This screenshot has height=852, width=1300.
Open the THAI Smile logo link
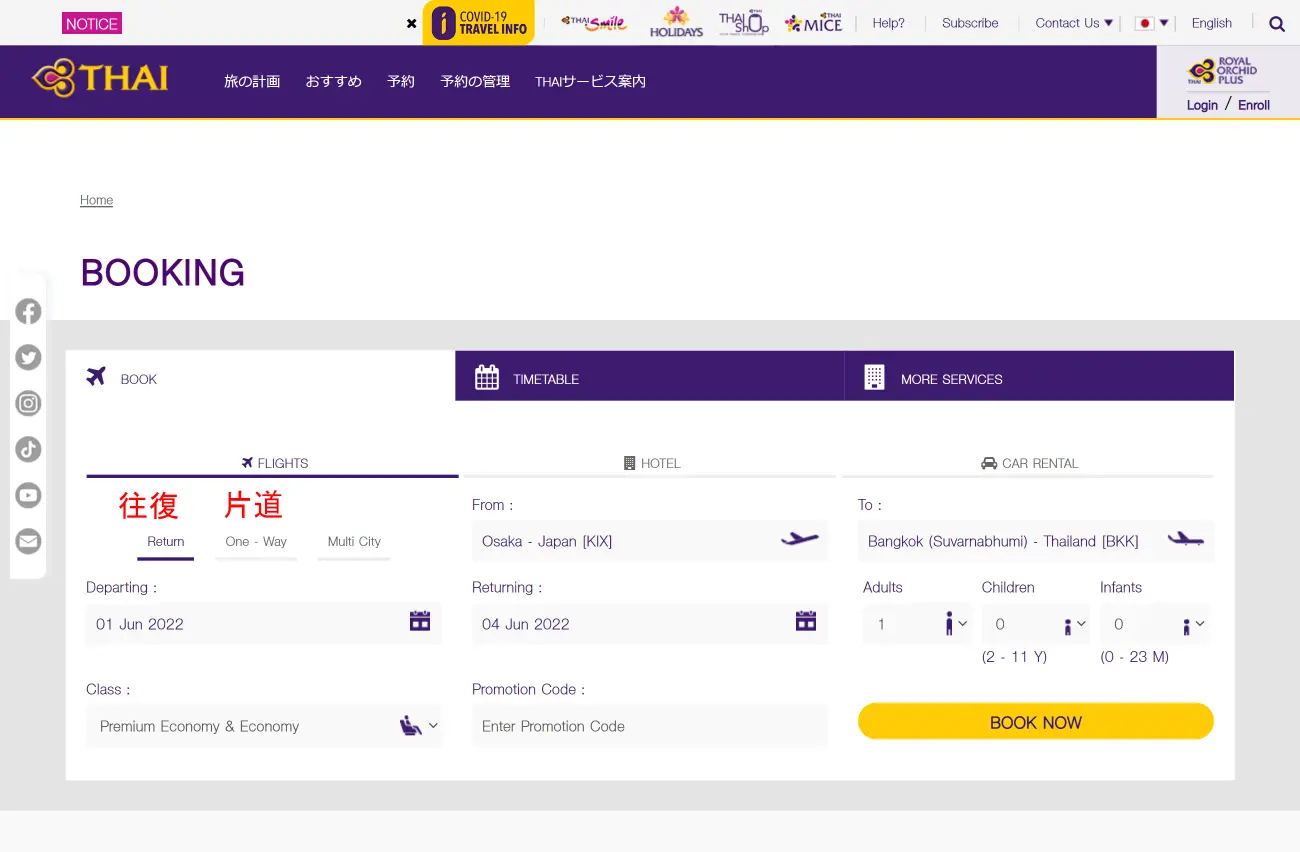(594, 22)
